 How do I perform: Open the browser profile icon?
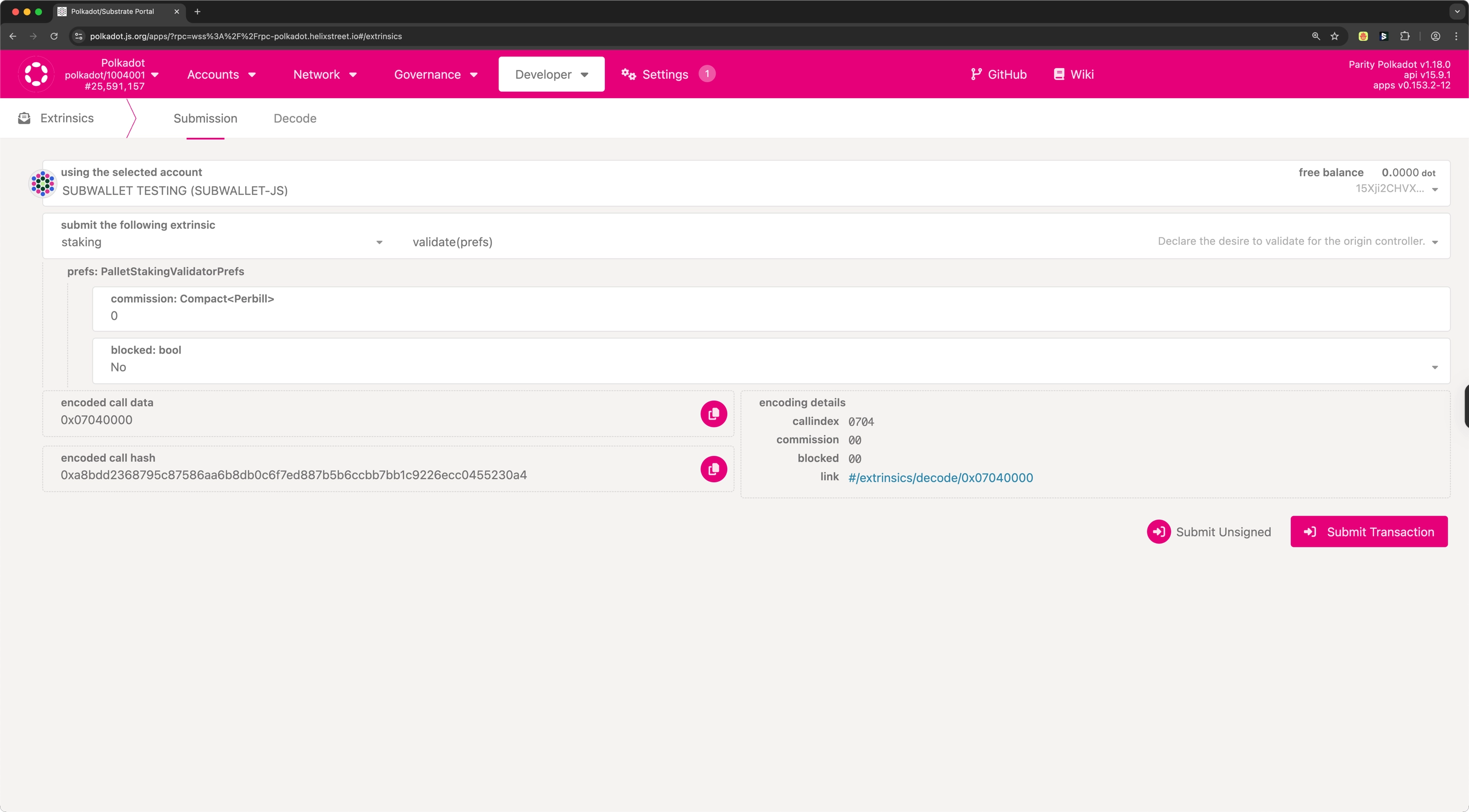click(1435, 36)
